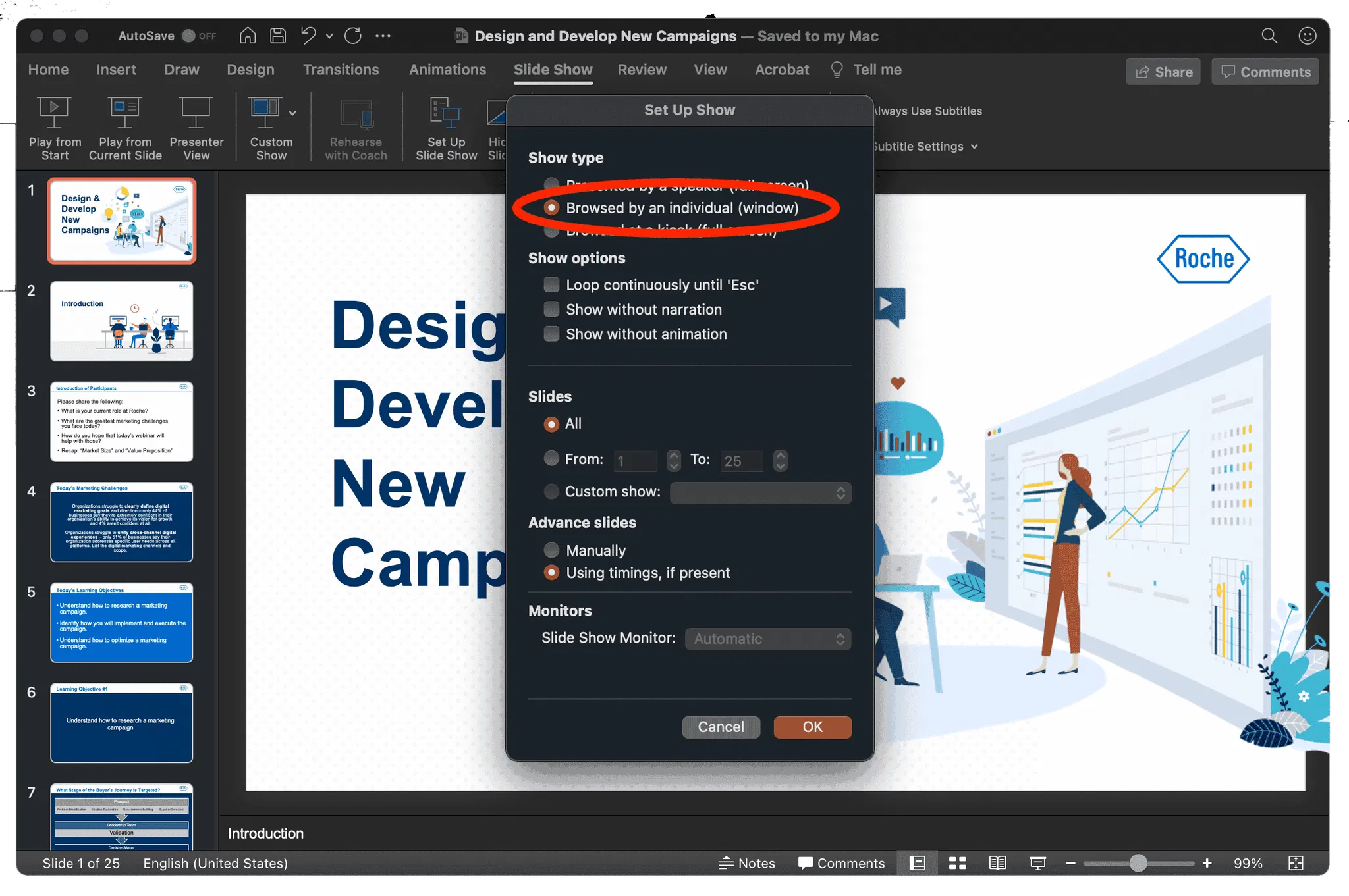Enable Loop continuously until 'Esc'
1349x896 pixels.
pyautogui.click(x=551, y=284)
